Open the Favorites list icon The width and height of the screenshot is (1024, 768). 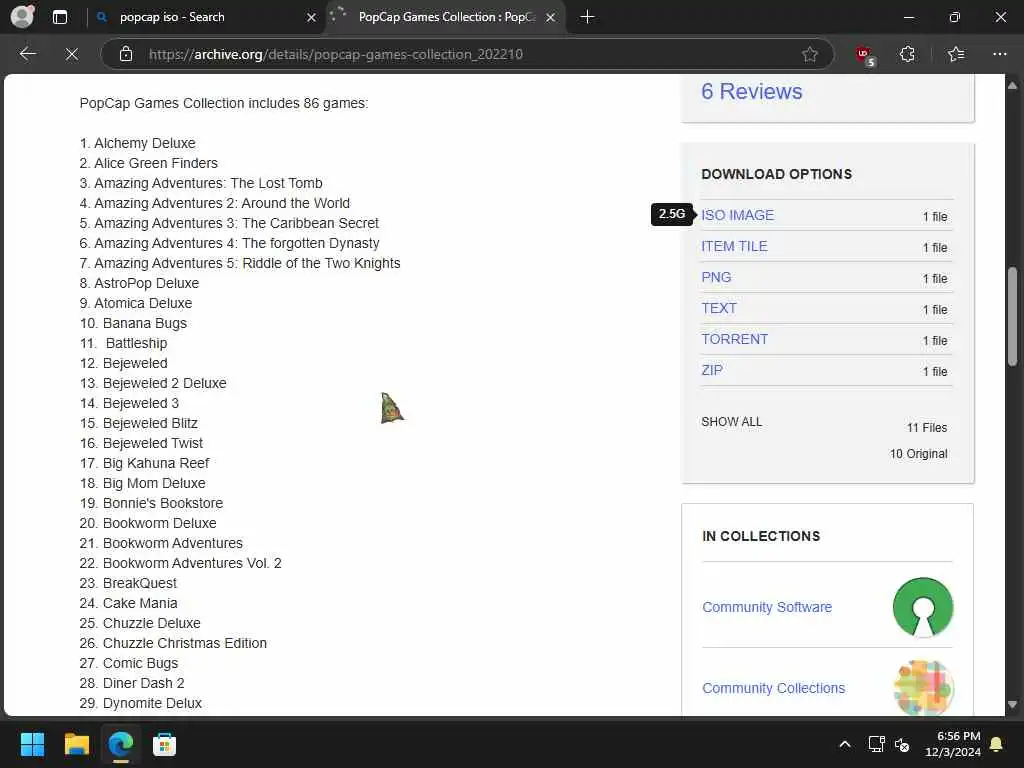pos(955,54)
